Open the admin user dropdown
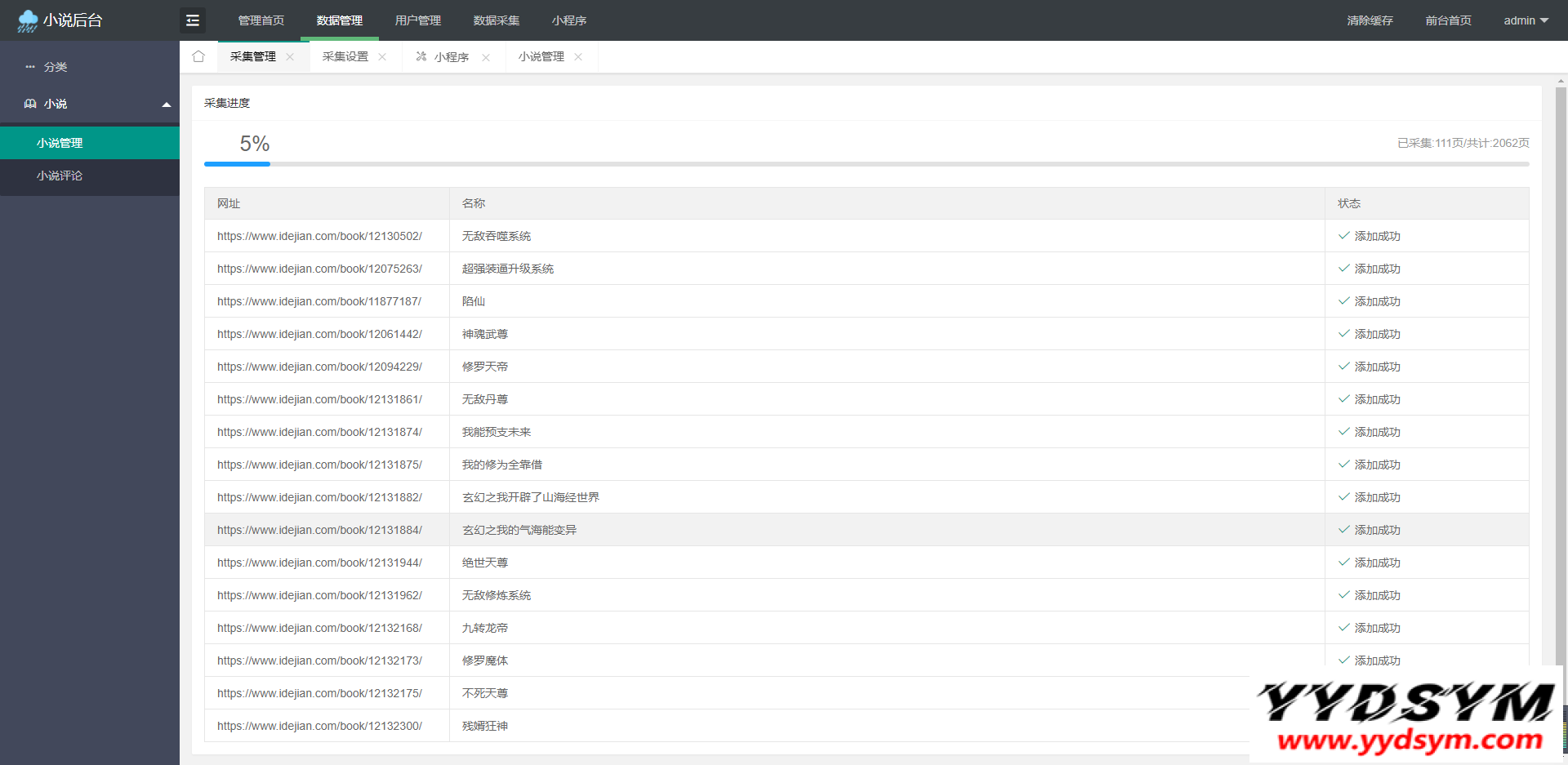 (1526, 20)
